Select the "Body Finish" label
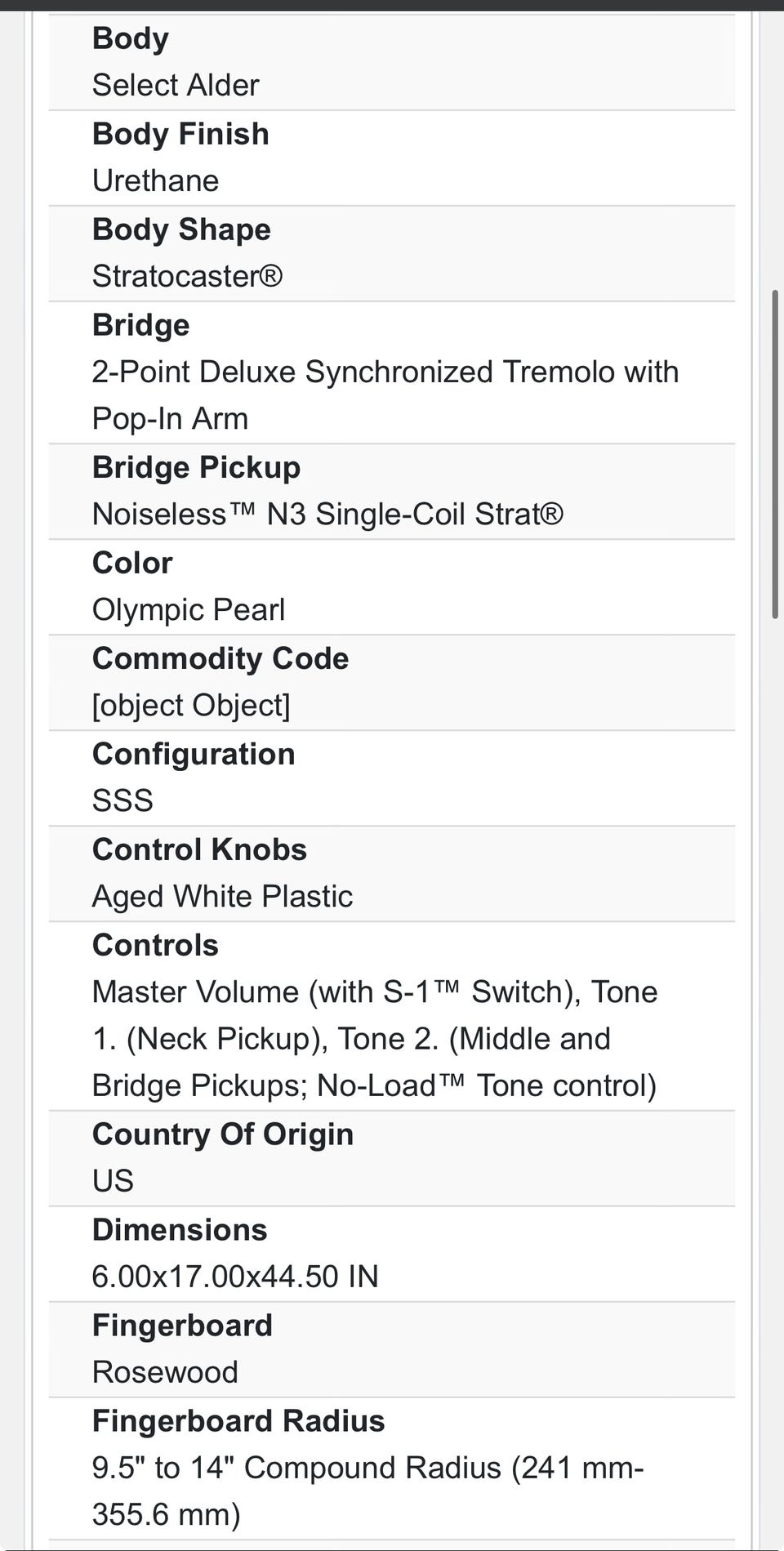Viewport: 784px width, 1551px height. click(x=180, y=134)
